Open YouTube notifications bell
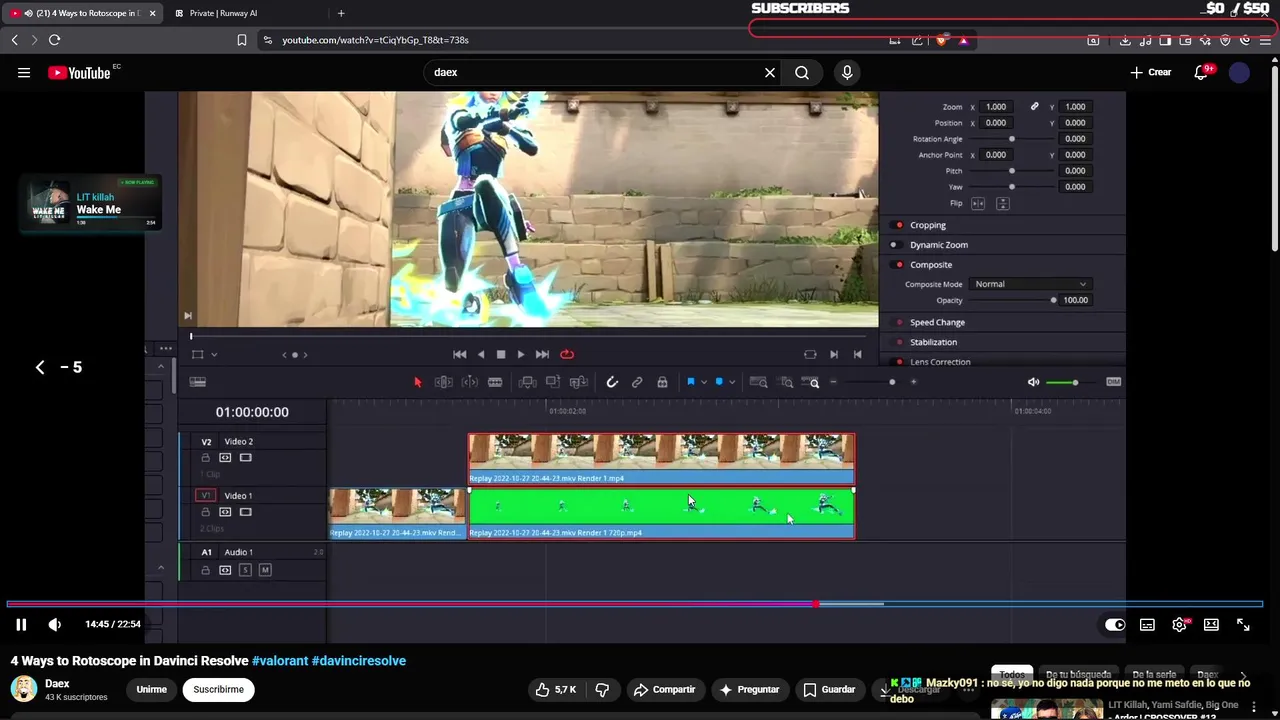This screenshot has height=720, width=1280. pos(1202,72)
